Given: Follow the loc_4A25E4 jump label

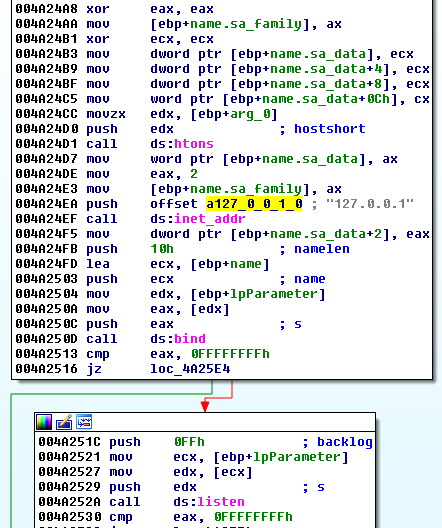Looking at the screenshot, I should (x=190, y=369).
